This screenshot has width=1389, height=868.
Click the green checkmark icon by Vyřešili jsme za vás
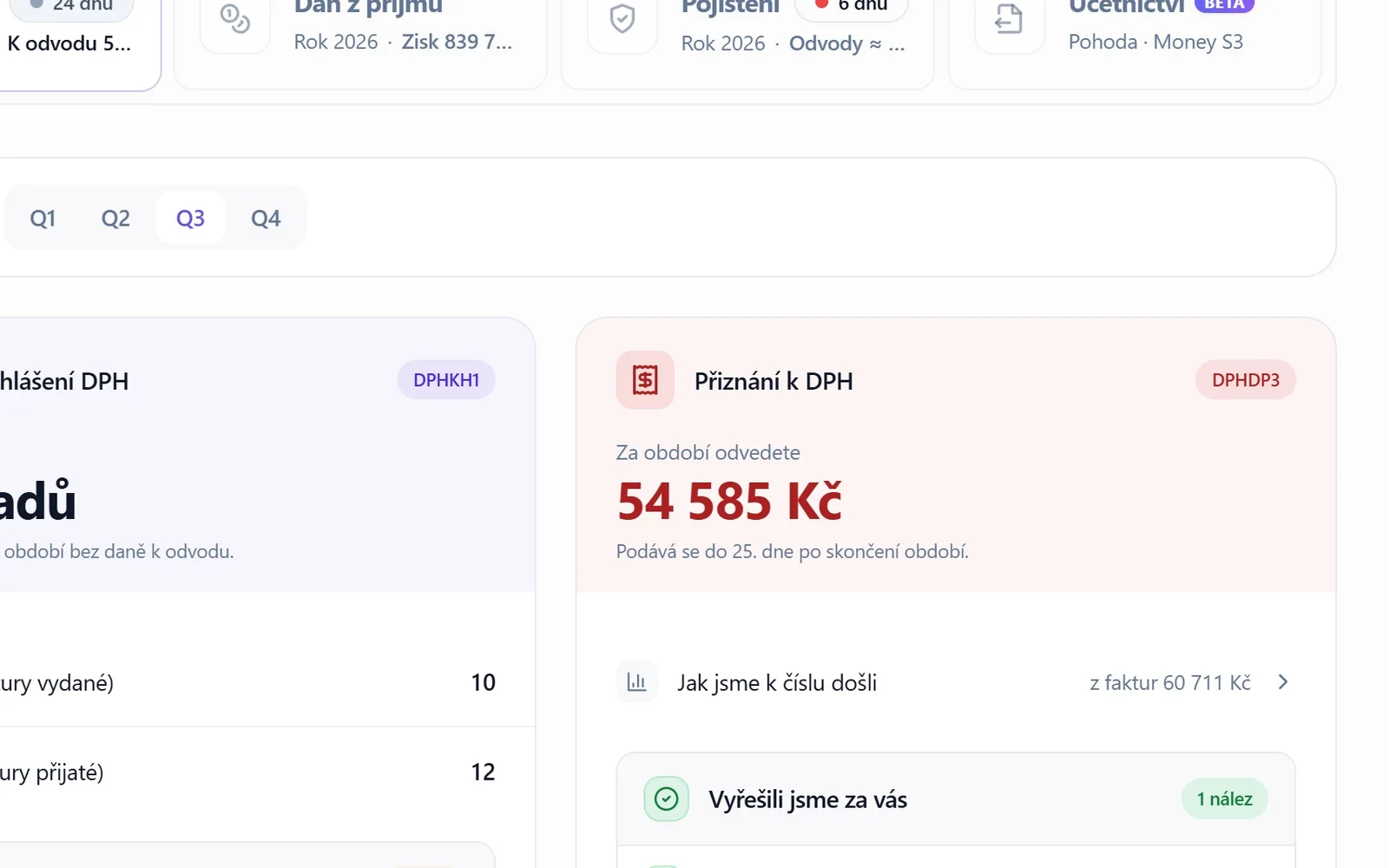point(666,799)
